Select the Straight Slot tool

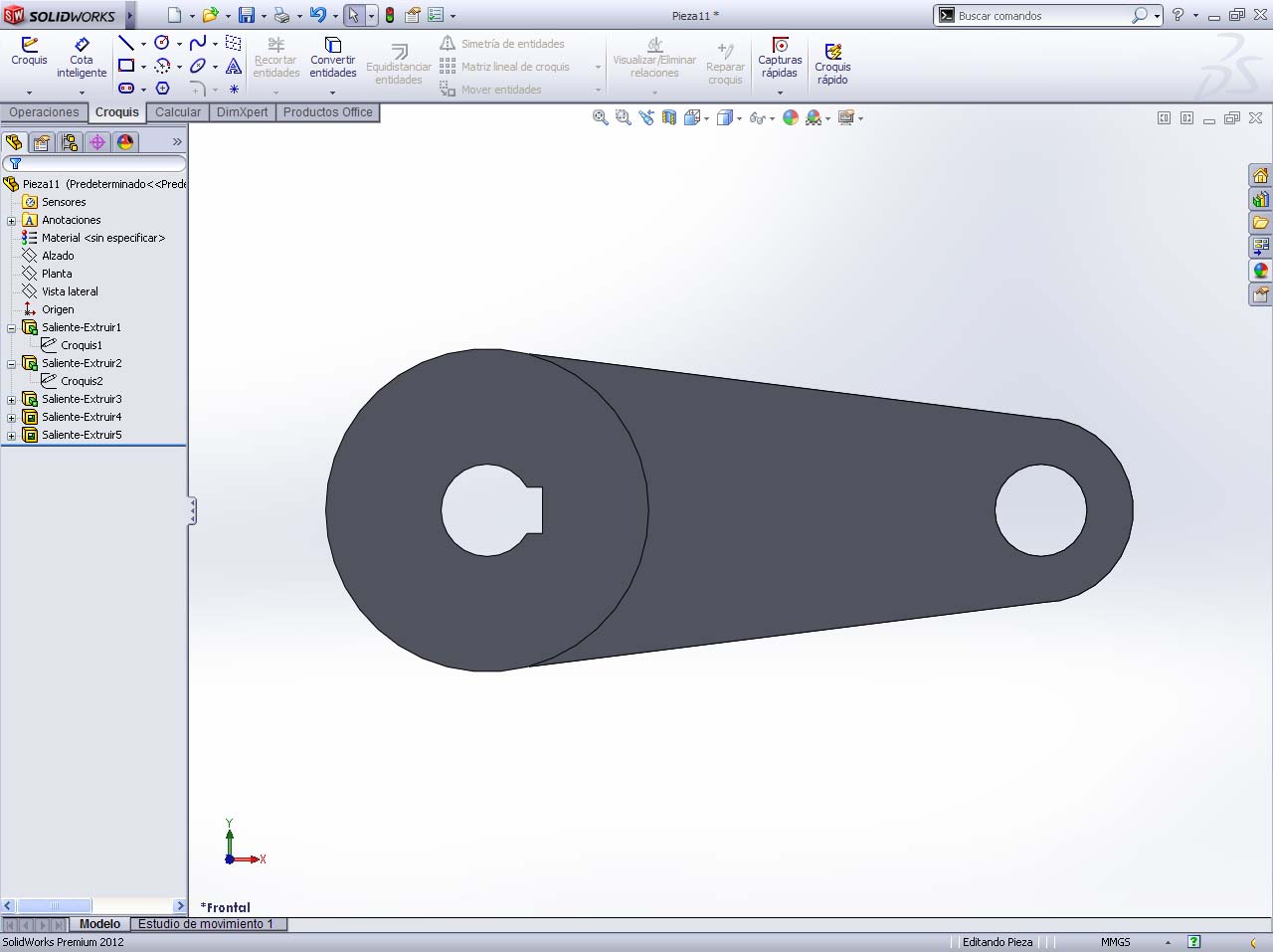click(x=126, y=89)
